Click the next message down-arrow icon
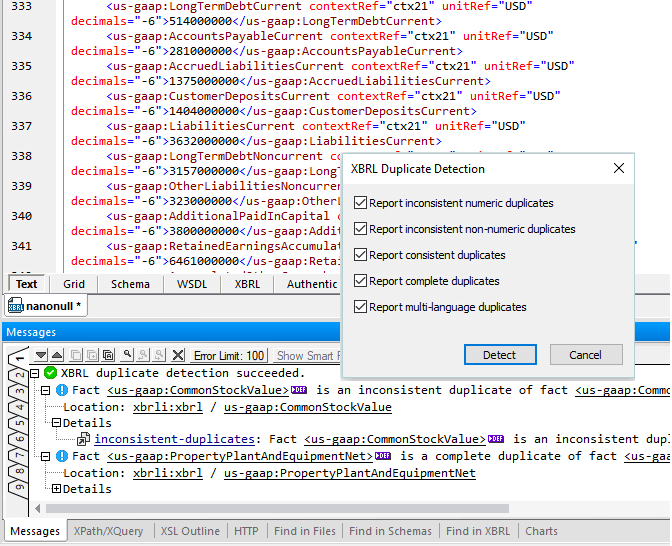672x546 pixels. [x=42, y=355]
